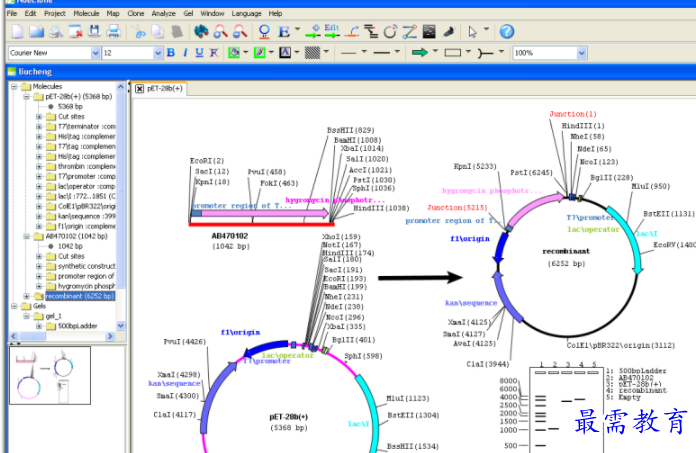Click the binoculars Find icon
This screenshot has width=696, height=453.
point(202,32)
